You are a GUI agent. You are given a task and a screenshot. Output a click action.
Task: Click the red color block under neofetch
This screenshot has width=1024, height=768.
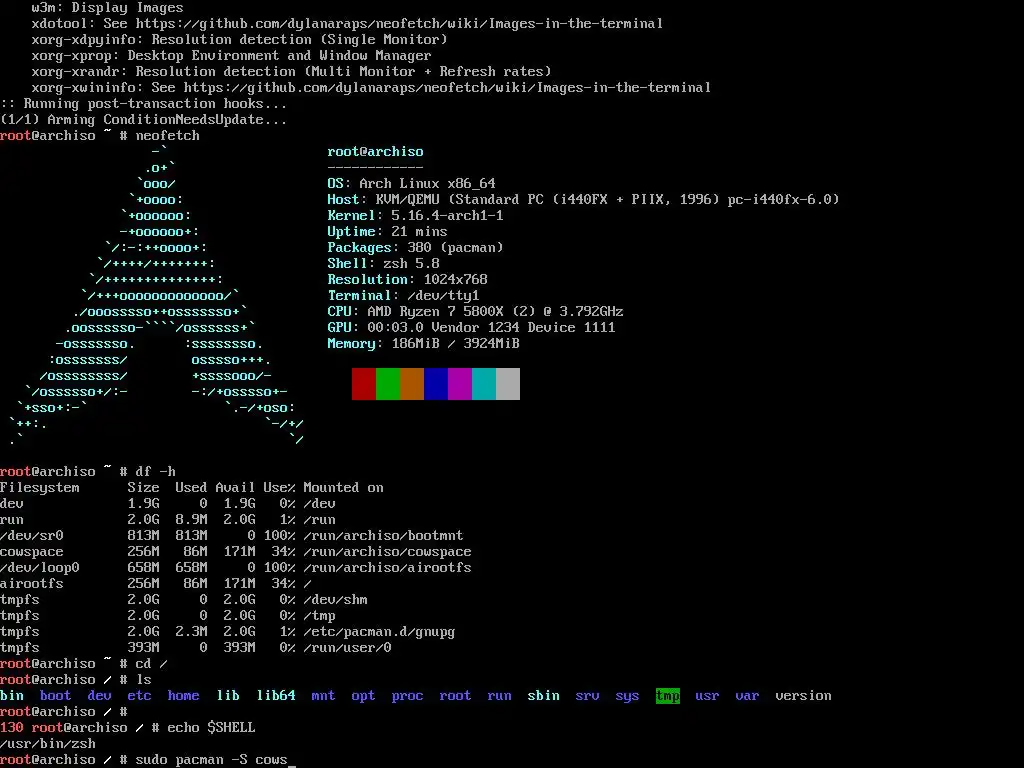click(364, 383)
